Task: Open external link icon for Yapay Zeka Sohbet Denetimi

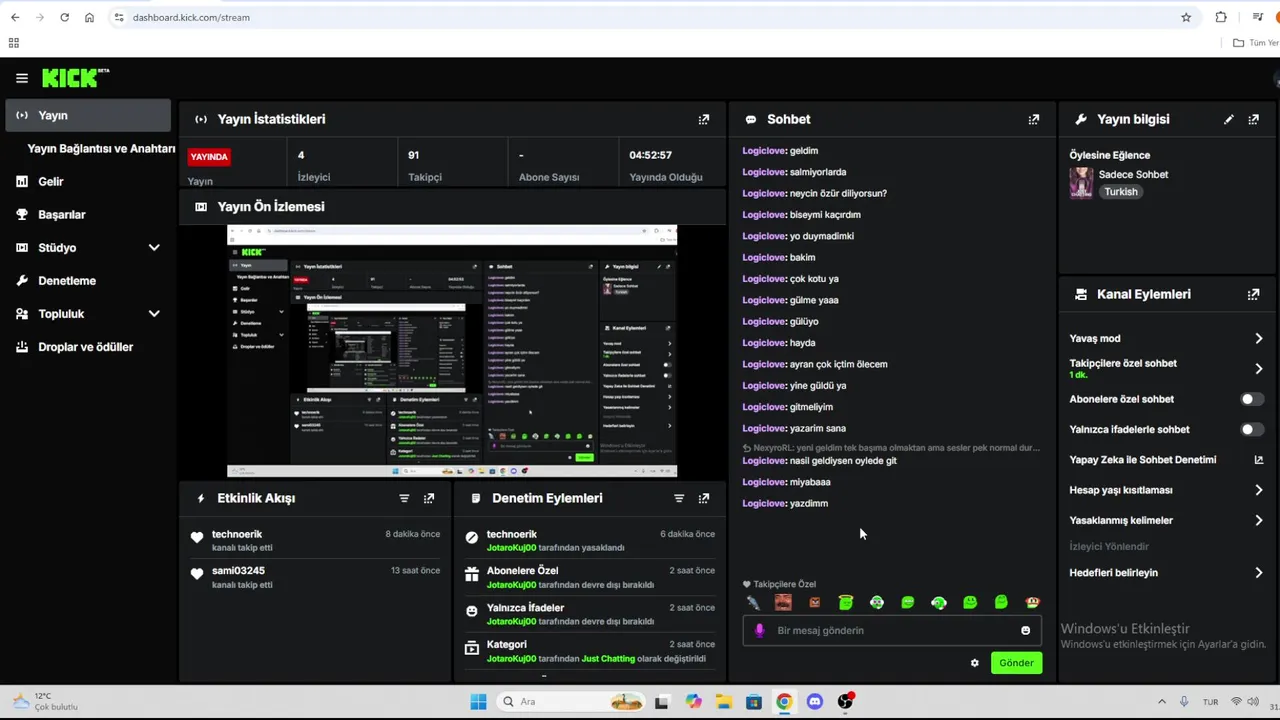Action: click(1259, 460)
